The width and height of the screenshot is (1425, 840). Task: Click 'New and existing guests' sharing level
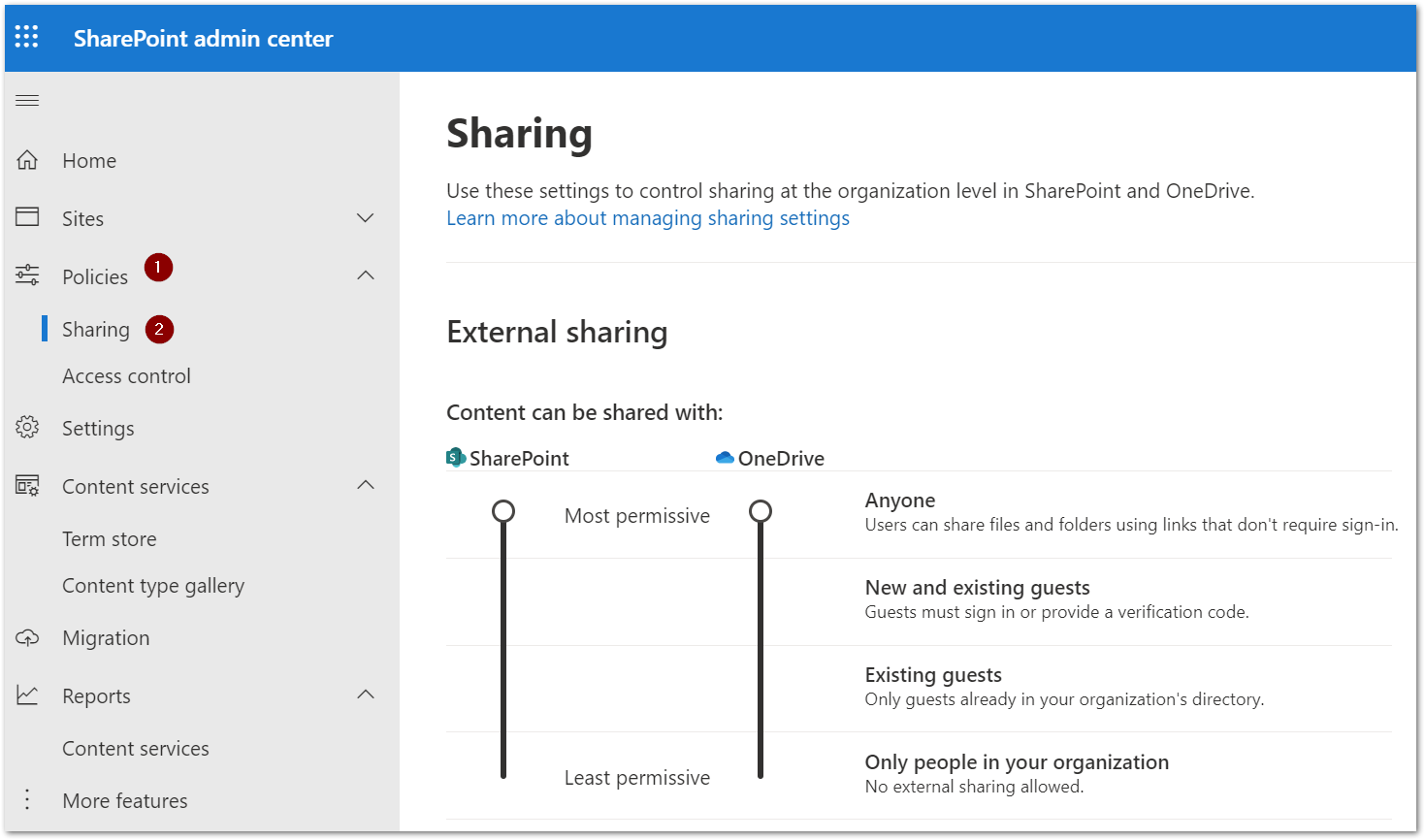(x=978, y=588)
